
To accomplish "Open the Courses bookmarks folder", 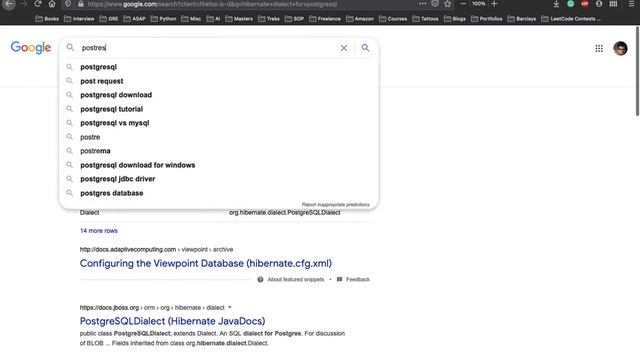I will click(x=393, y=19).
